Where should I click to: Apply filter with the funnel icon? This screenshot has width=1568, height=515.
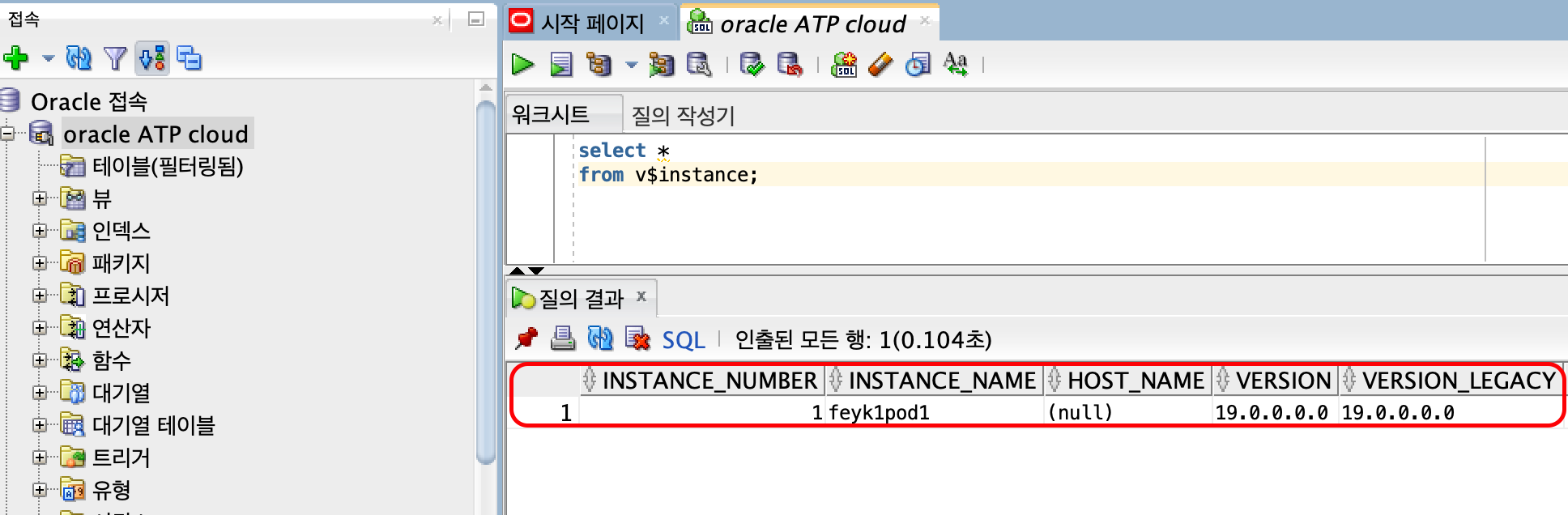pos(116,58)
